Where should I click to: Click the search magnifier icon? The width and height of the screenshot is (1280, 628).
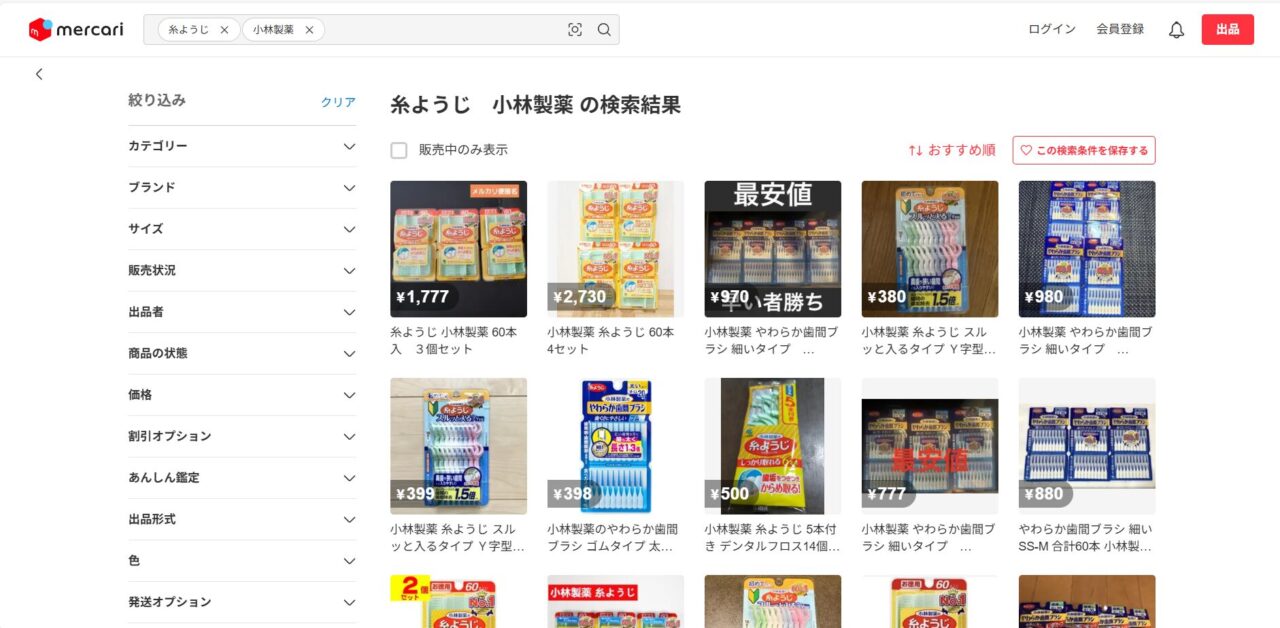pyautogui.click(x=604, y=30)
